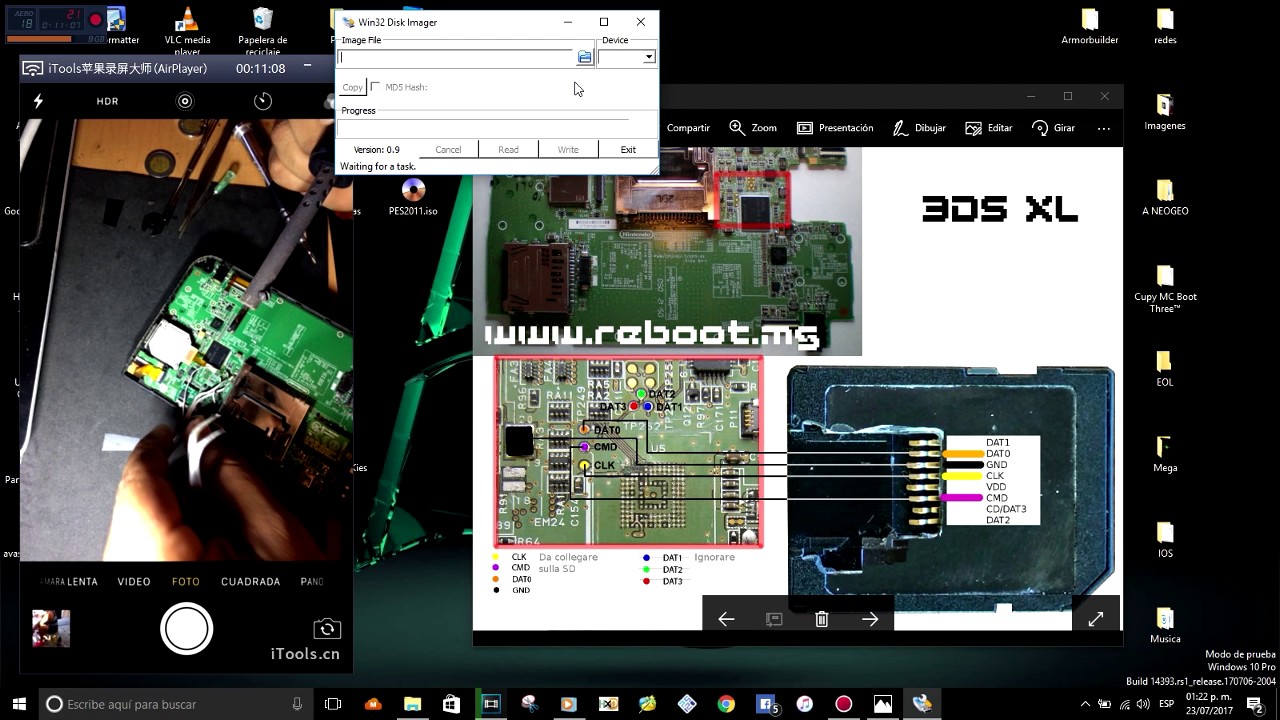Open Google Chrome from the taskbar
The height and width of the screenshot is (720, 1280).
pos(726,704)
